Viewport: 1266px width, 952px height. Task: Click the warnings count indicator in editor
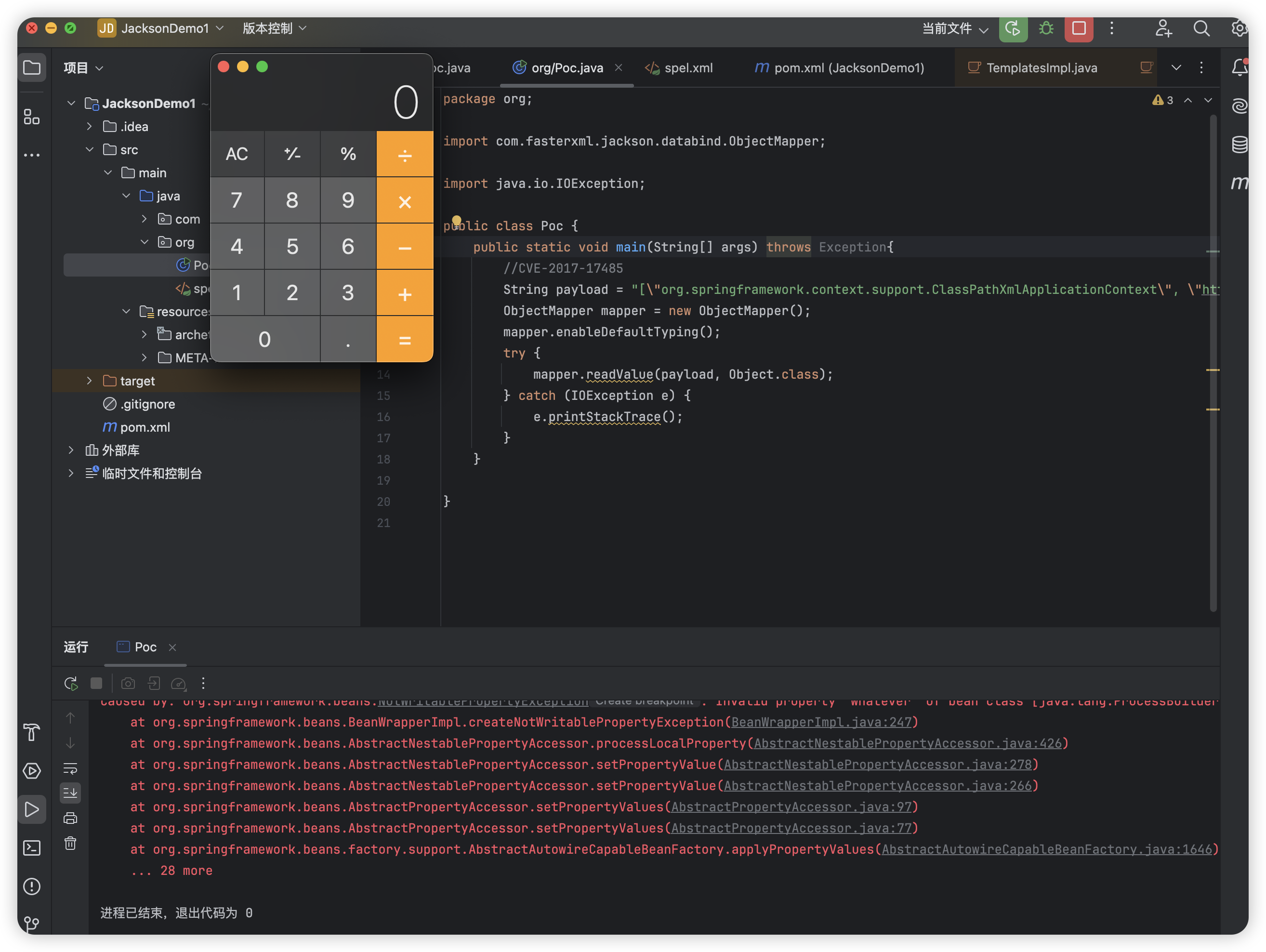[x=1162, y=100]
